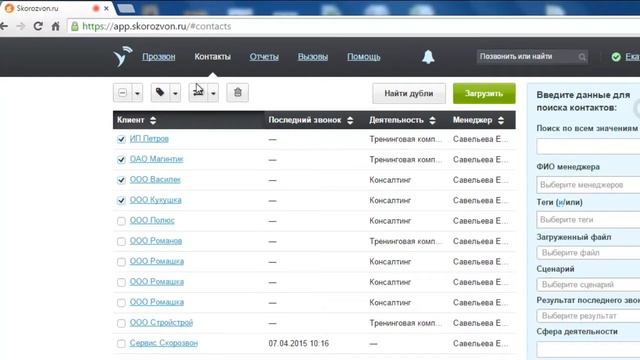Check the ООО Стройстрой checkbox

coord(121,323)
